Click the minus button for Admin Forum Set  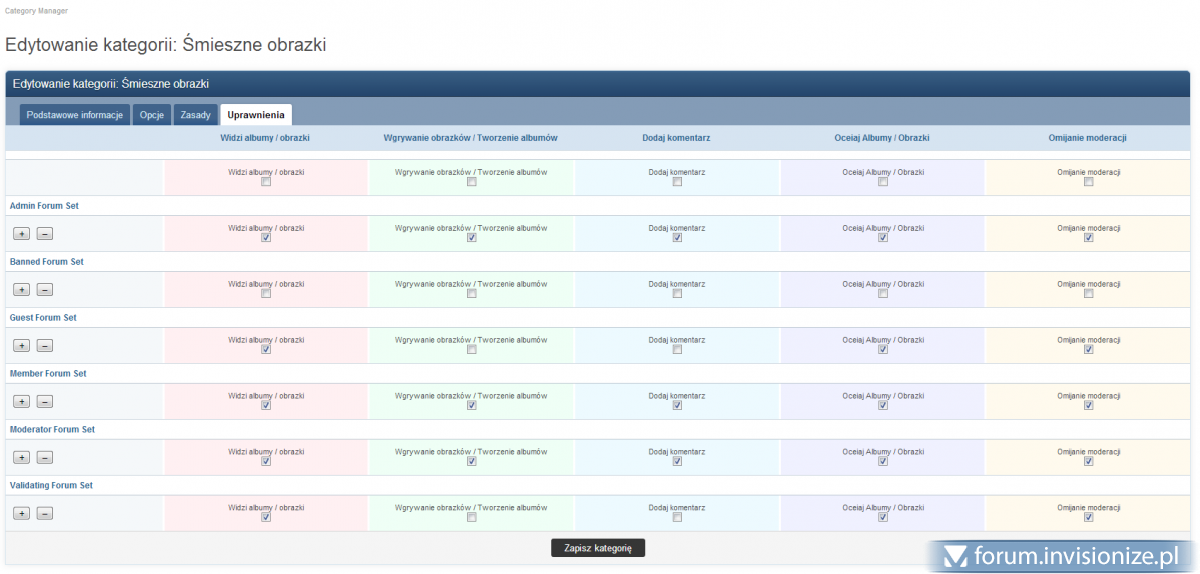pyautogui.click(x=45, y=233)
